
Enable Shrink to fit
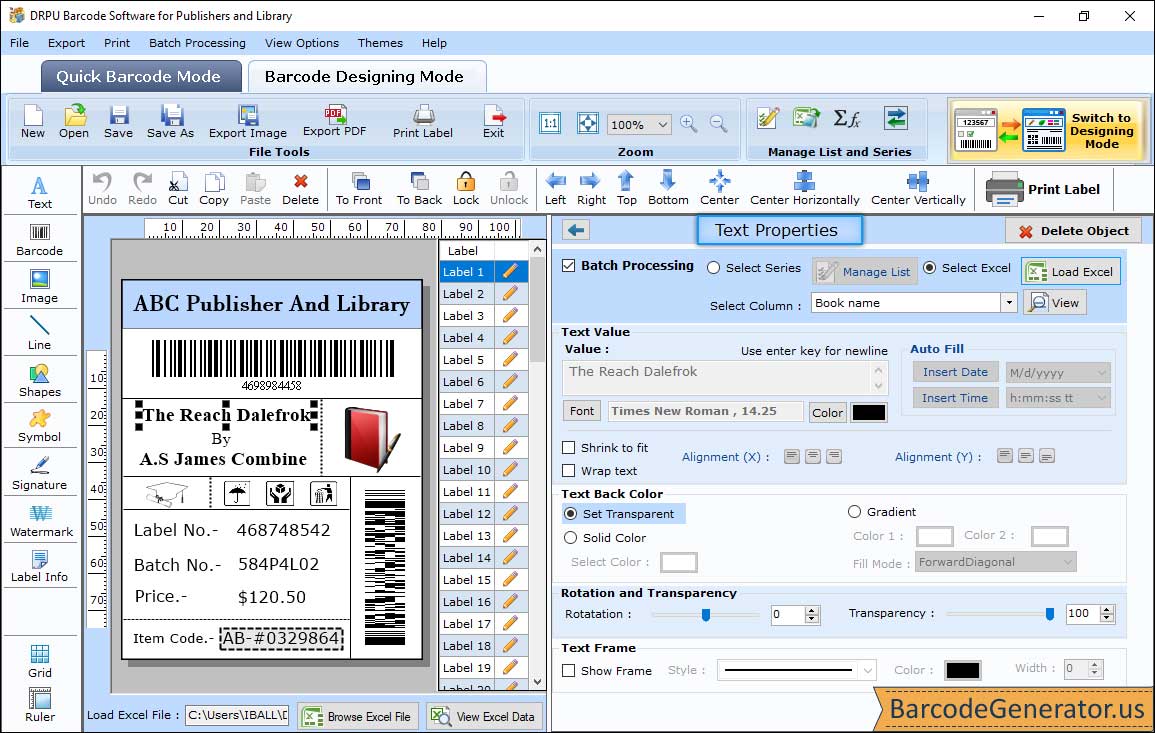click(x=569, y=447)
